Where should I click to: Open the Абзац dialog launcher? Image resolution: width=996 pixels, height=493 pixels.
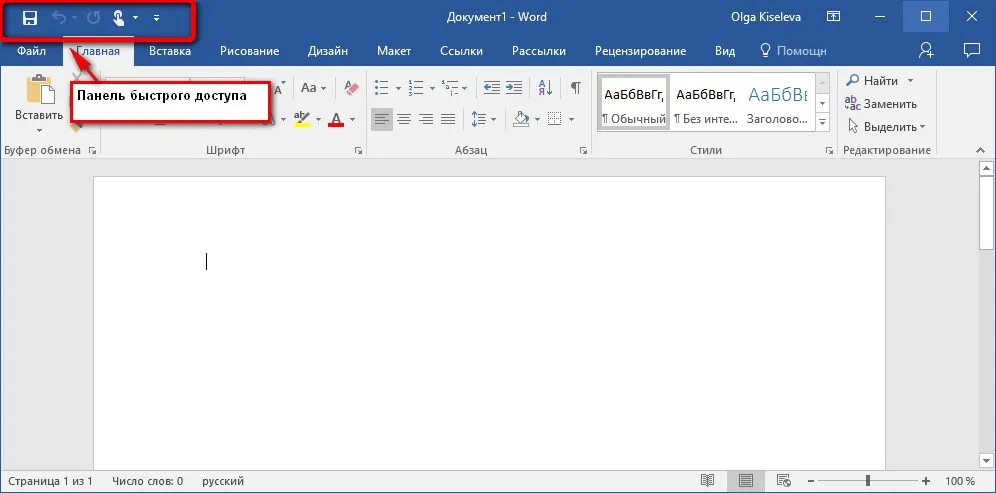pyautogui.click(x=583, y=151)
